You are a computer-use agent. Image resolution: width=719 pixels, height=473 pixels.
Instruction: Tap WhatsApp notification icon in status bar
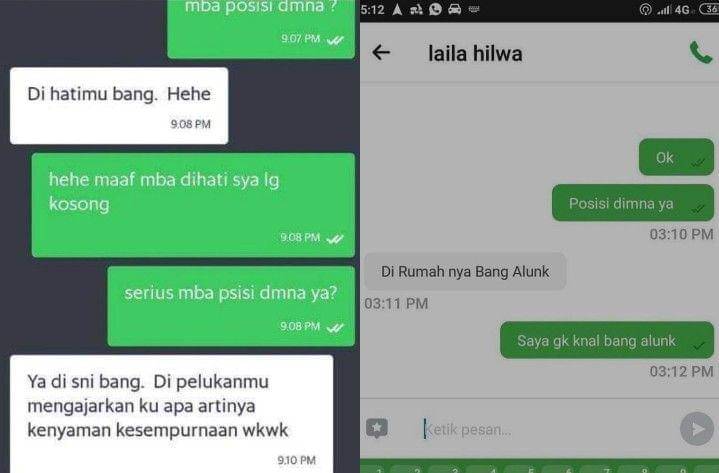435,9
